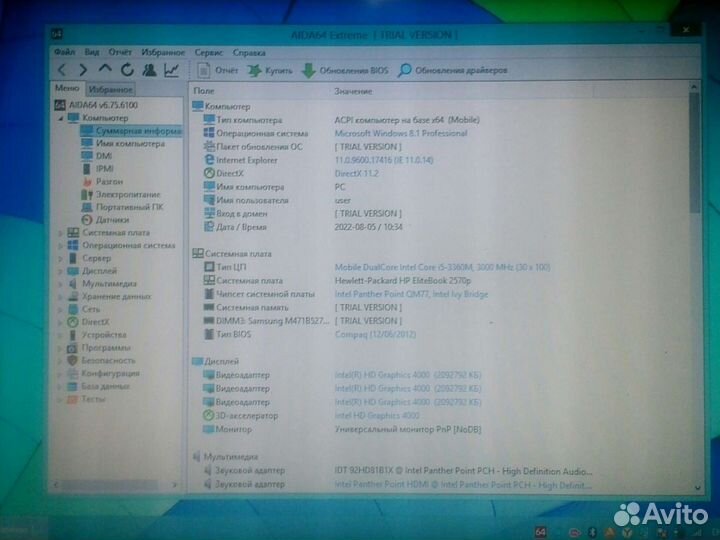This screenshot has width=720, height=540.
Task: Open the Отчёт menu in menu bar
Action: tap(120, 52)
